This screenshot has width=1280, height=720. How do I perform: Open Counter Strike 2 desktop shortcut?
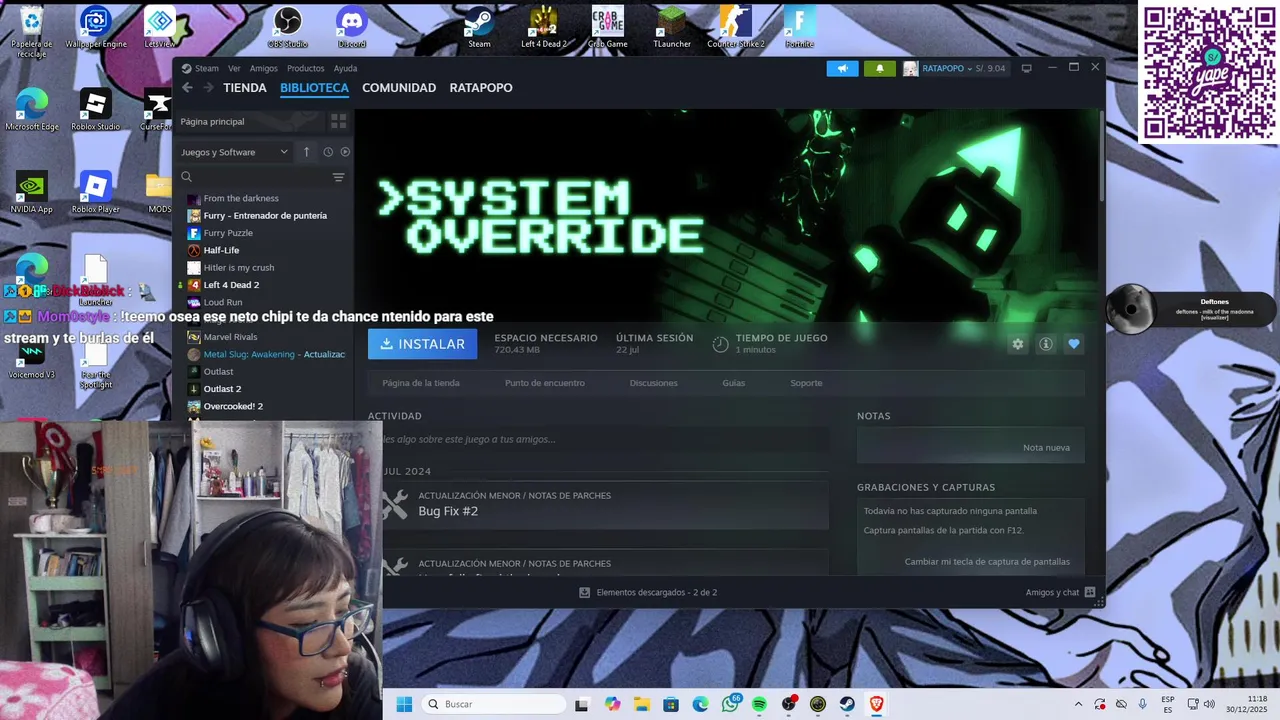[x=736, y=27]
